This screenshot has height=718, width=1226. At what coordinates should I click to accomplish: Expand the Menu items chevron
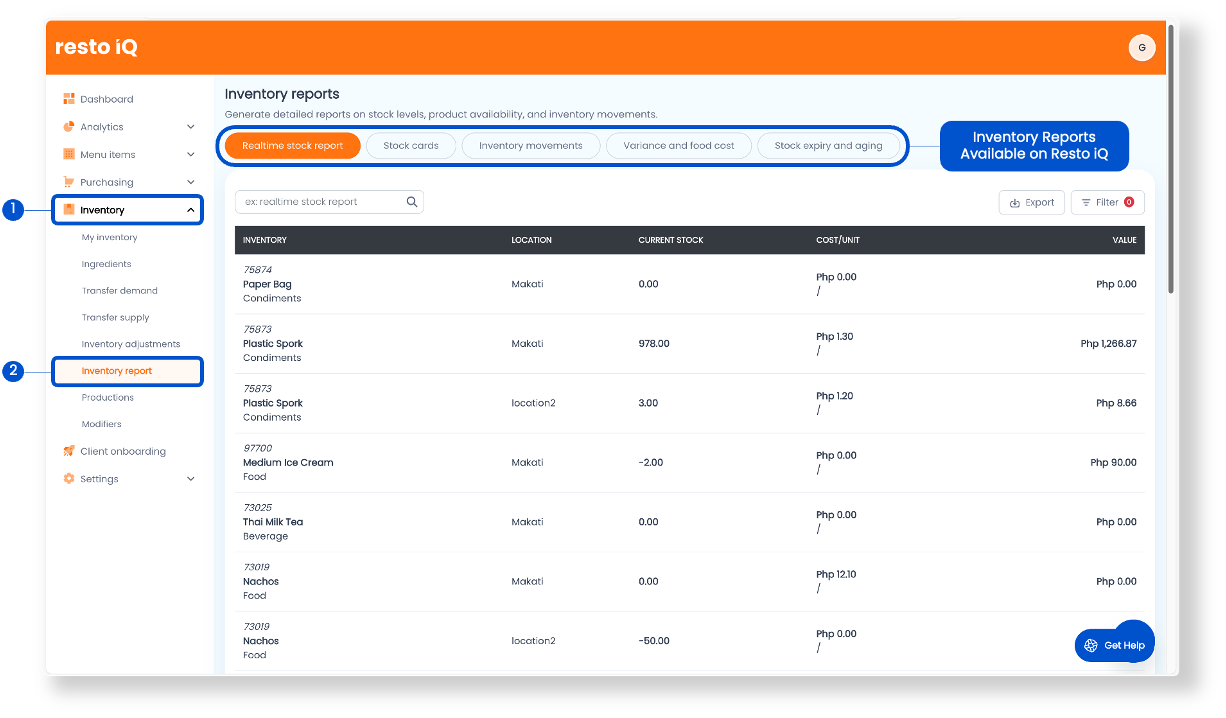pyautogui.click(x=191, y=155)
